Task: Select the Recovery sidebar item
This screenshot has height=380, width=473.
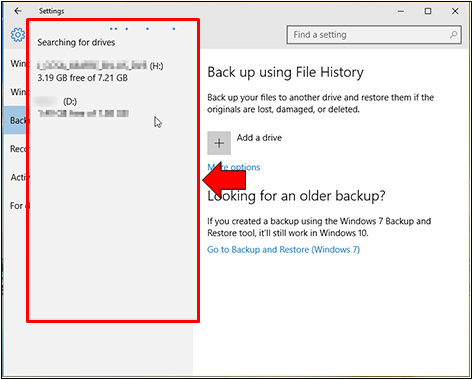Action: tap(18, 149)
